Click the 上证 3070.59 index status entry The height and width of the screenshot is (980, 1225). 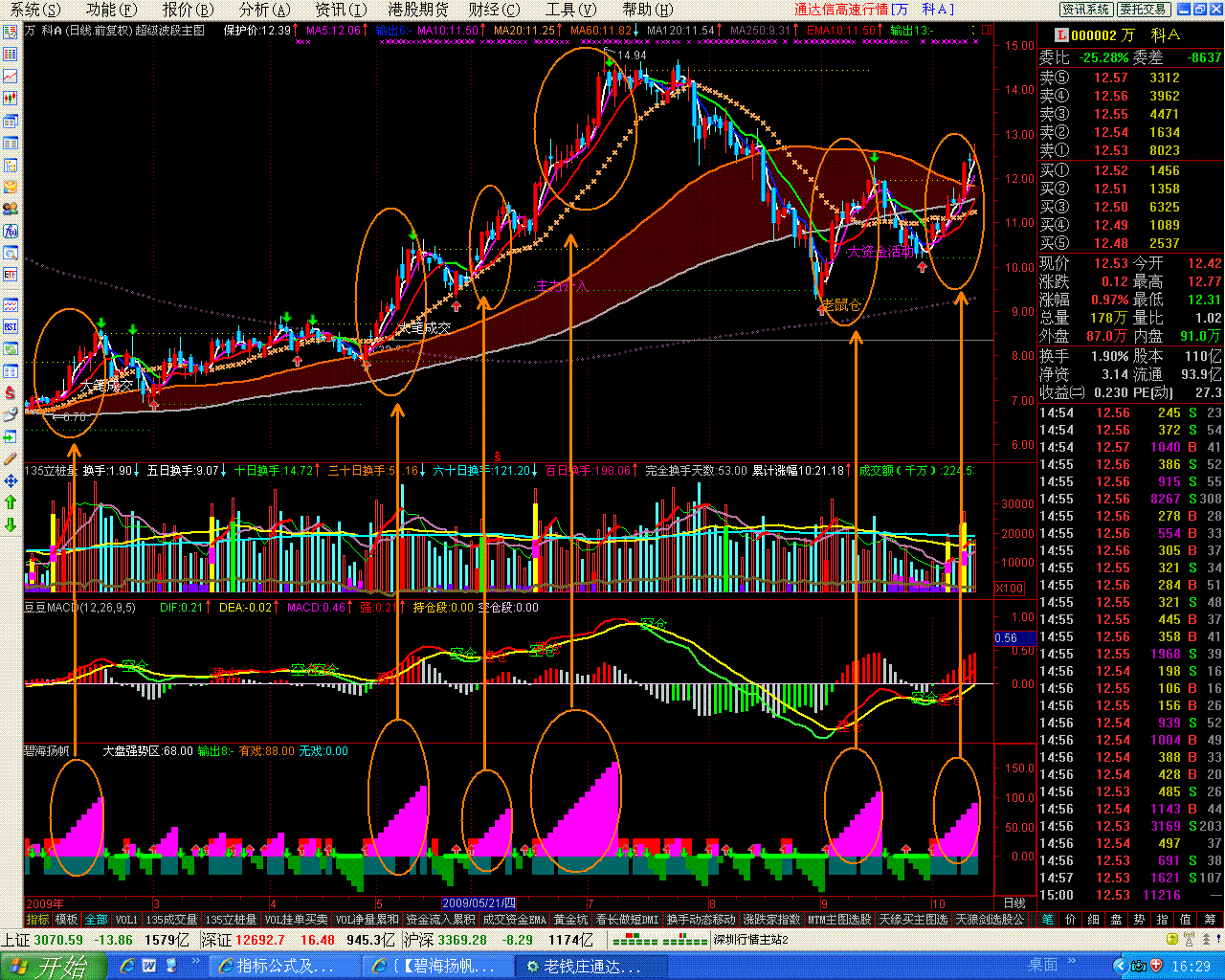(96, 940)
